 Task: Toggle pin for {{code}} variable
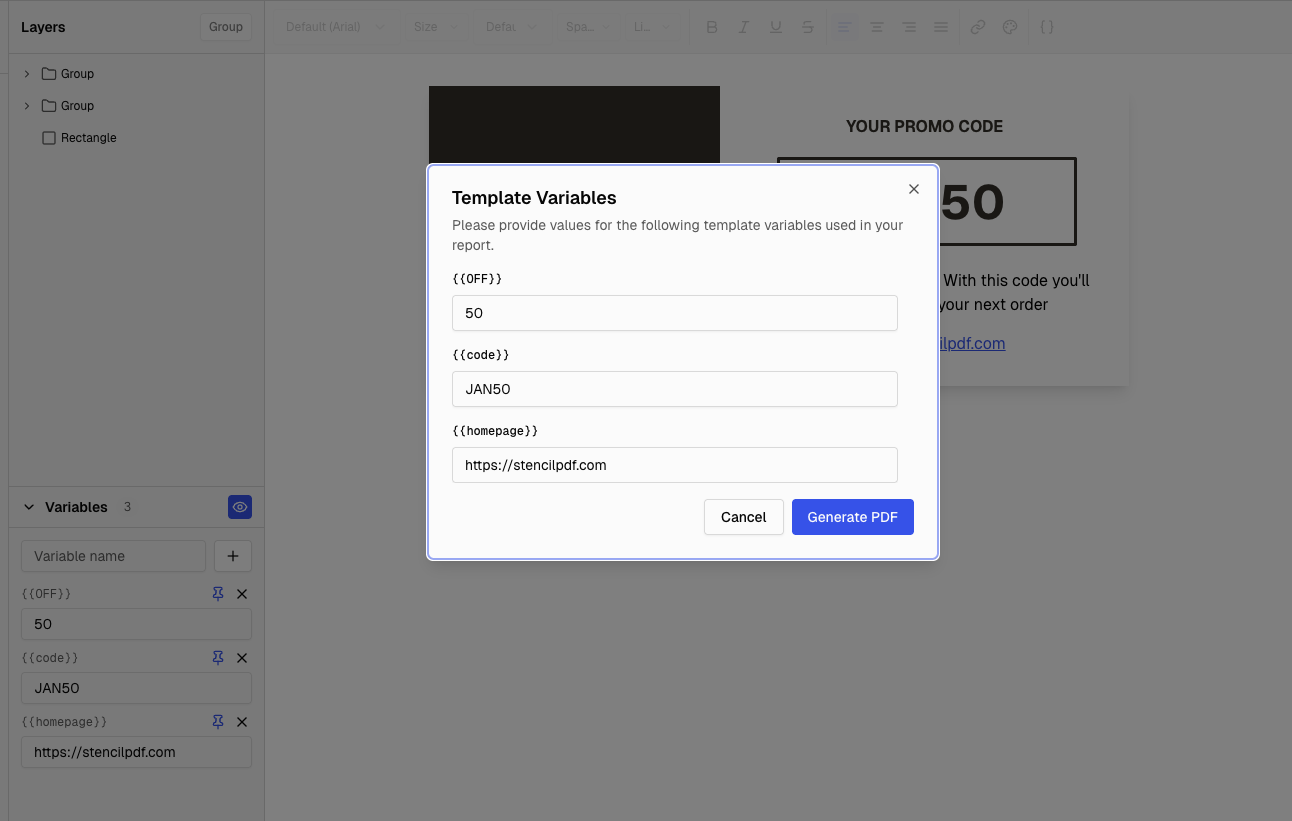(x=218, y=658)
